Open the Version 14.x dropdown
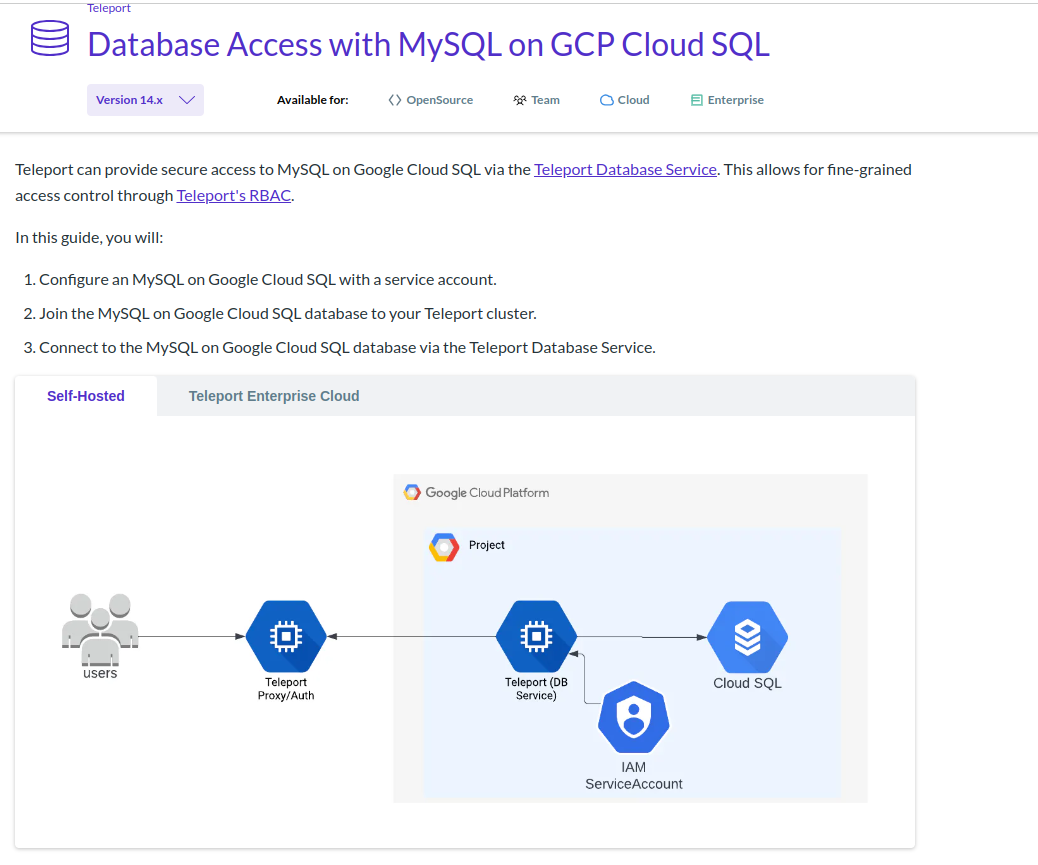This screenshot has height=865, width=1038. point(145,100)
